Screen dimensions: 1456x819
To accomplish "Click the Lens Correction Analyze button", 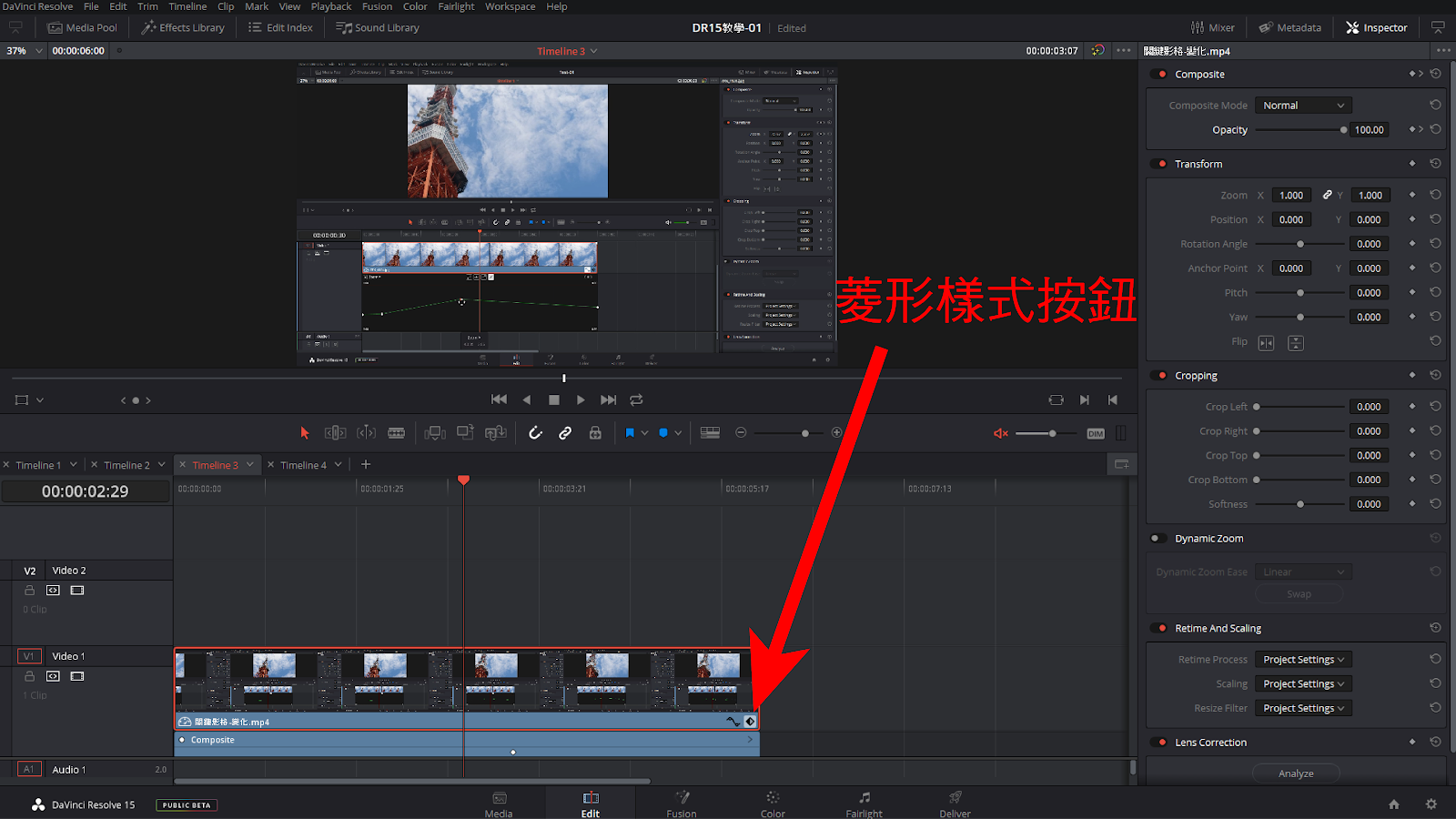I will [x=1296, y=773].
